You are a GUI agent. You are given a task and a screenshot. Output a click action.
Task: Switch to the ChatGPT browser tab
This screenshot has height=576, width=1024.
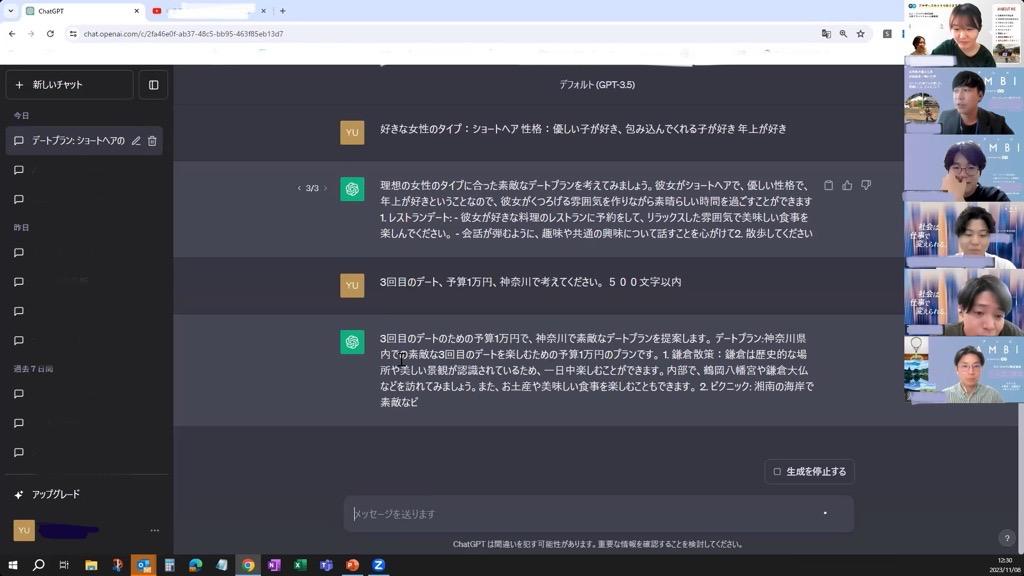(x=80, y=11)
